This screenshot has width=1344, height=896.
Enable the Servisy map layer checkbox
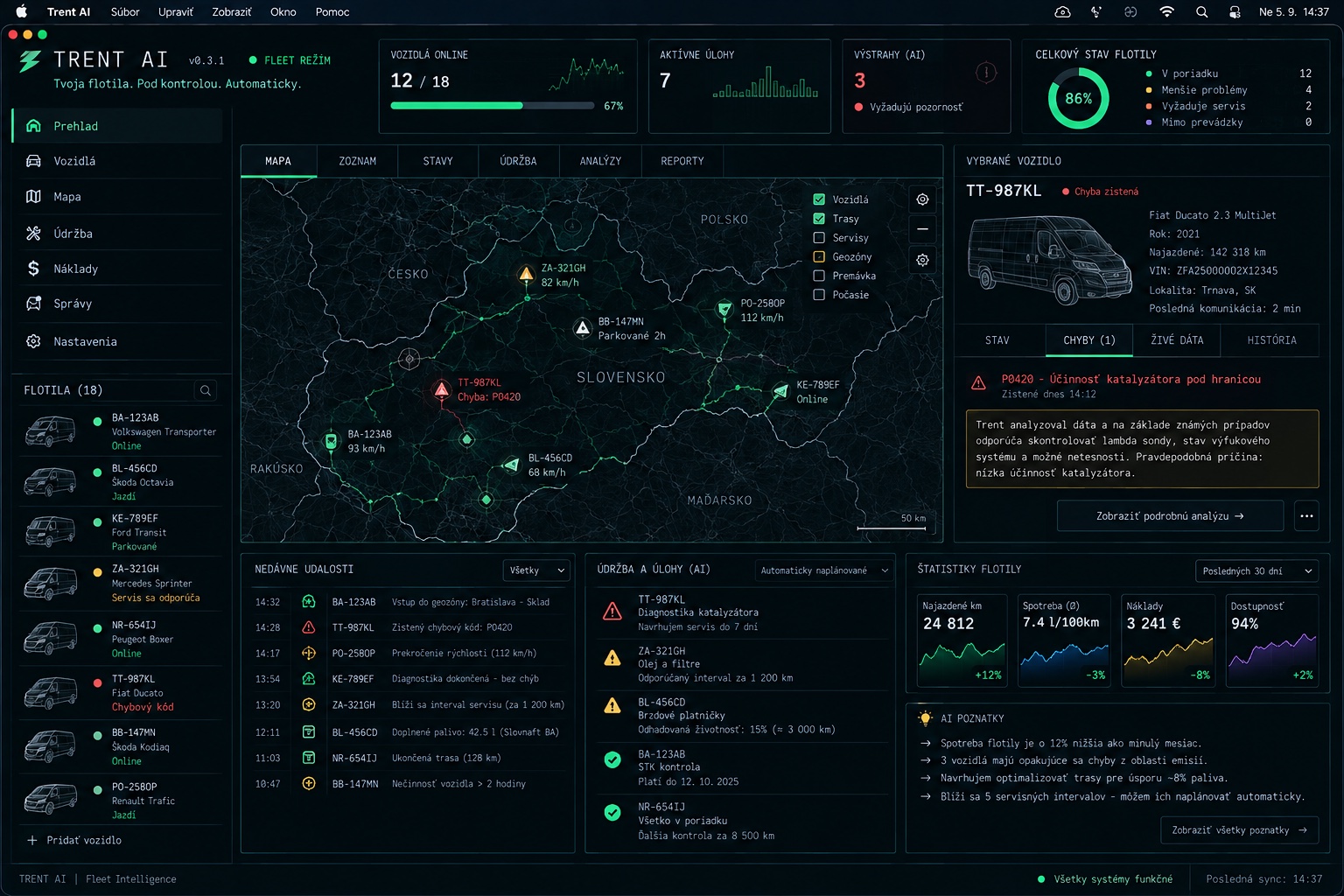coord(819,238)
